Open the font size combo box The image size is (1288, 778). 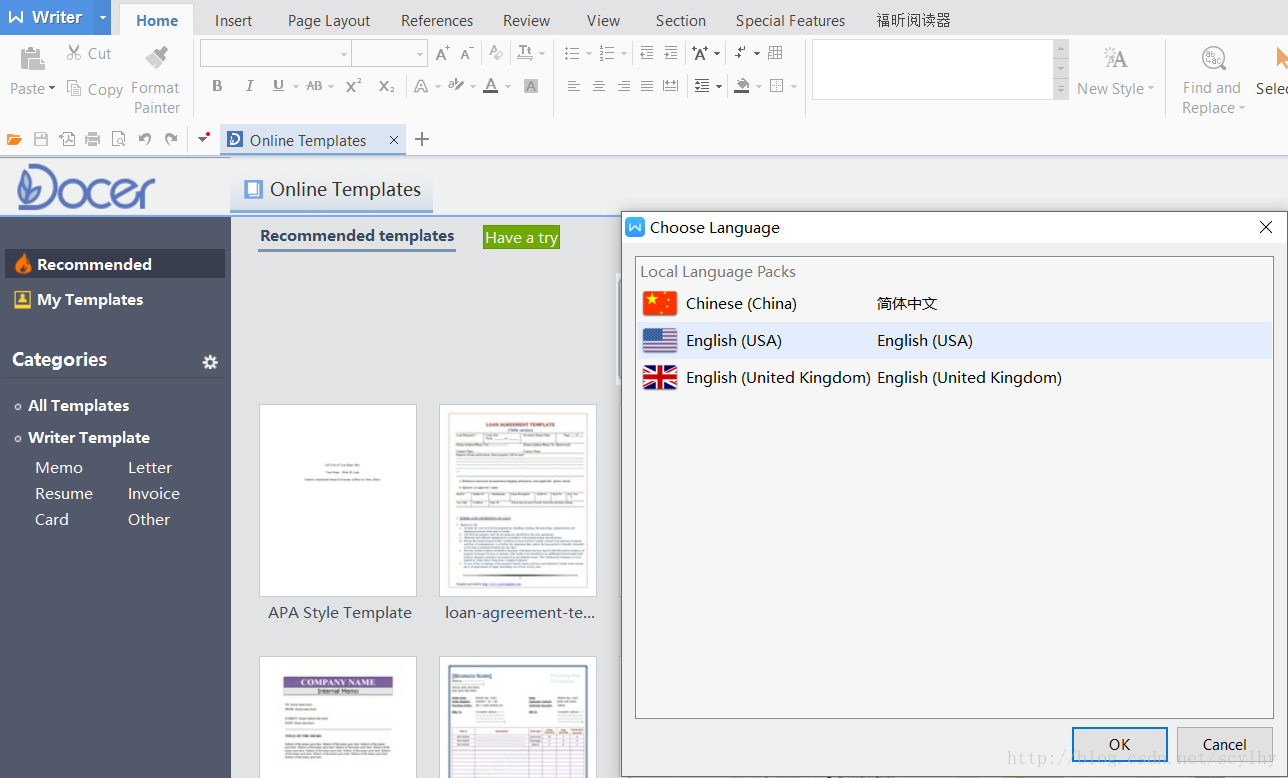[x=390, y=53]
